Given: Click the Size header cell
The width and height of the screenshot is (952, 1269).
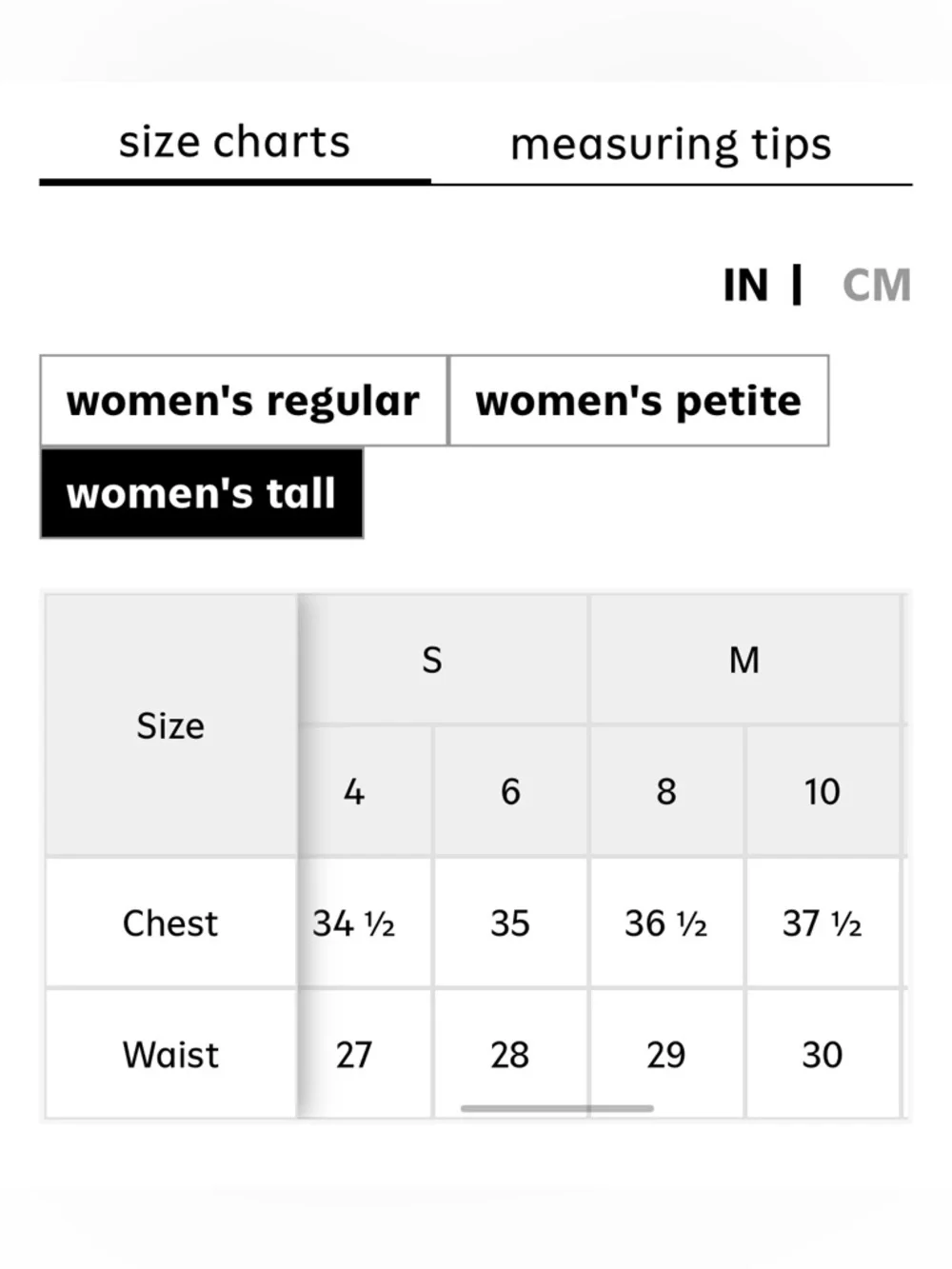Looking at the screenshot, I should (x=169, y=725).
